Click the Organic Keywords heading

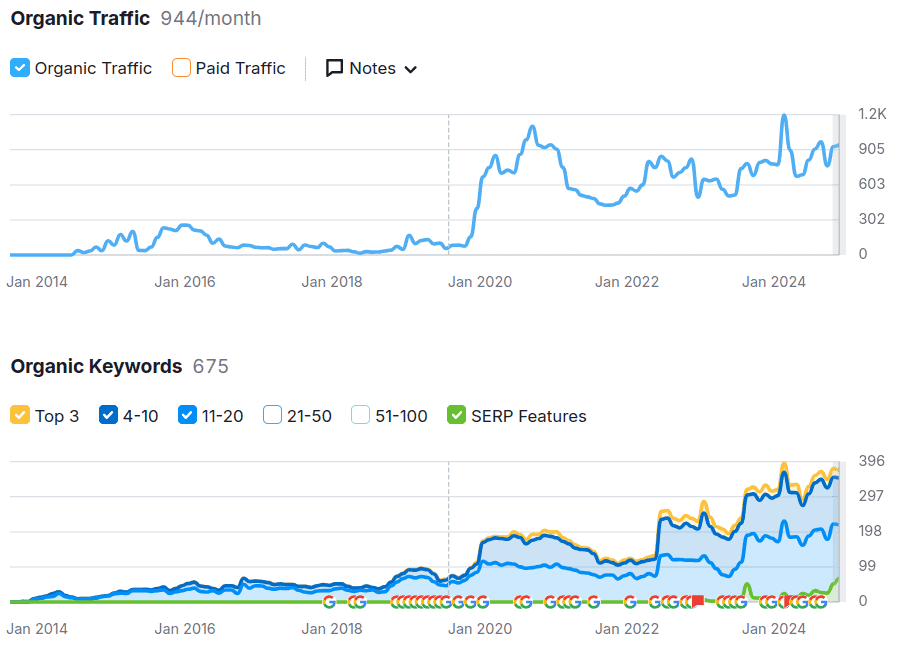pos(96,366)
